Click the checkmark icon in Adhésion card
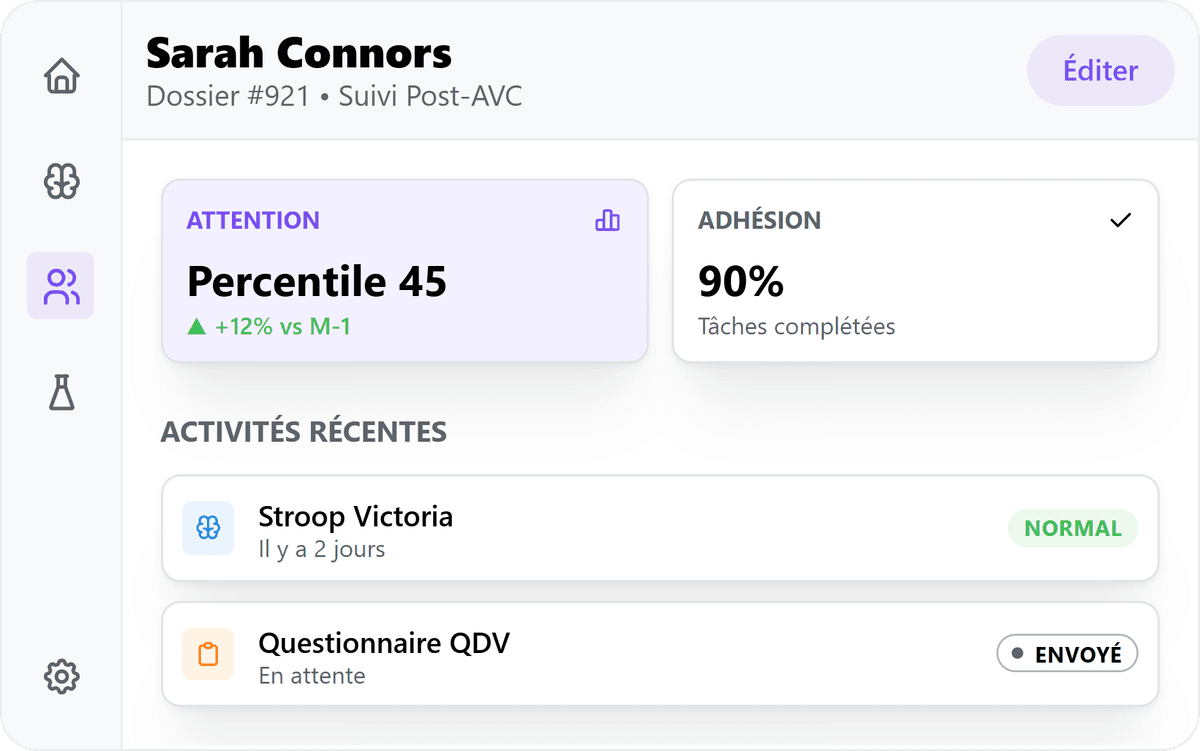 click(x=1121, y=220)
